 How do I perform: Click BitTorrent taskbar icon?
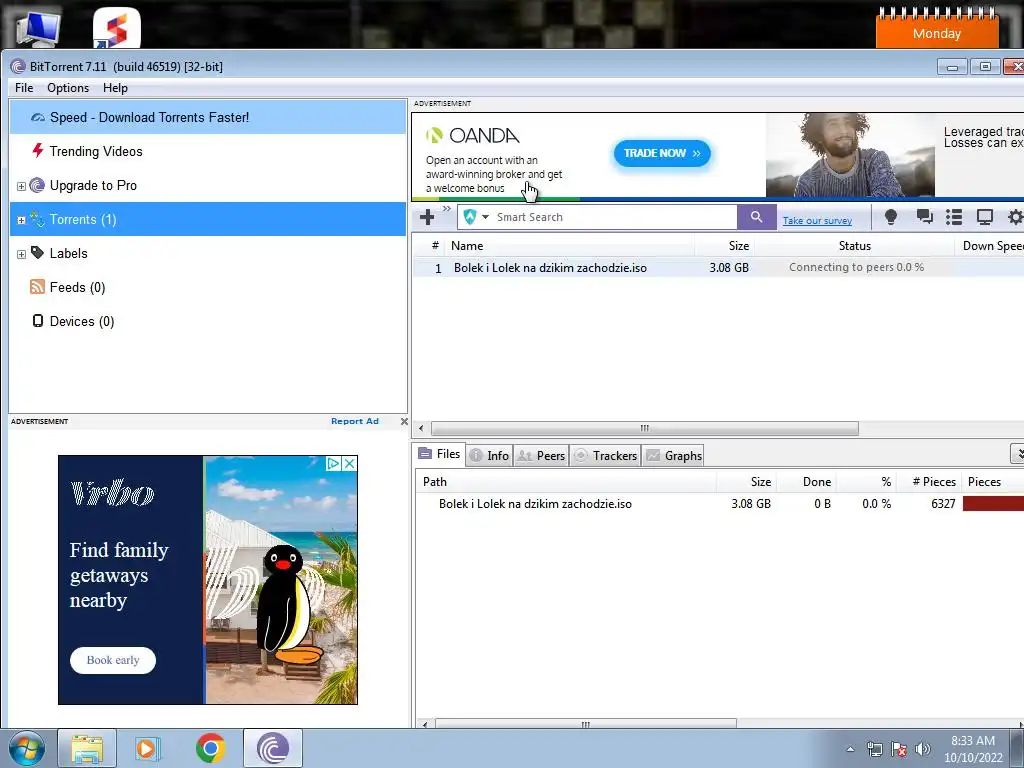click(273, 748)
